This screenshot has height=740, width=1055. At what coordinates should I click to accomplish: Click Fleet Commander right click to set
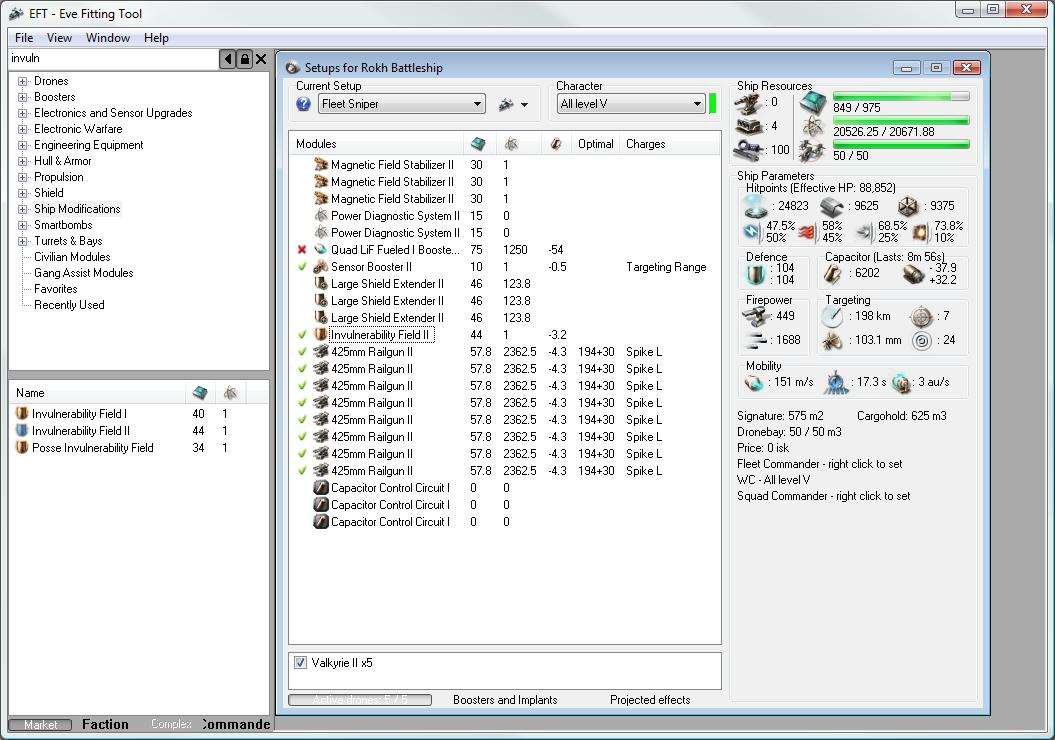pos(820,464)
